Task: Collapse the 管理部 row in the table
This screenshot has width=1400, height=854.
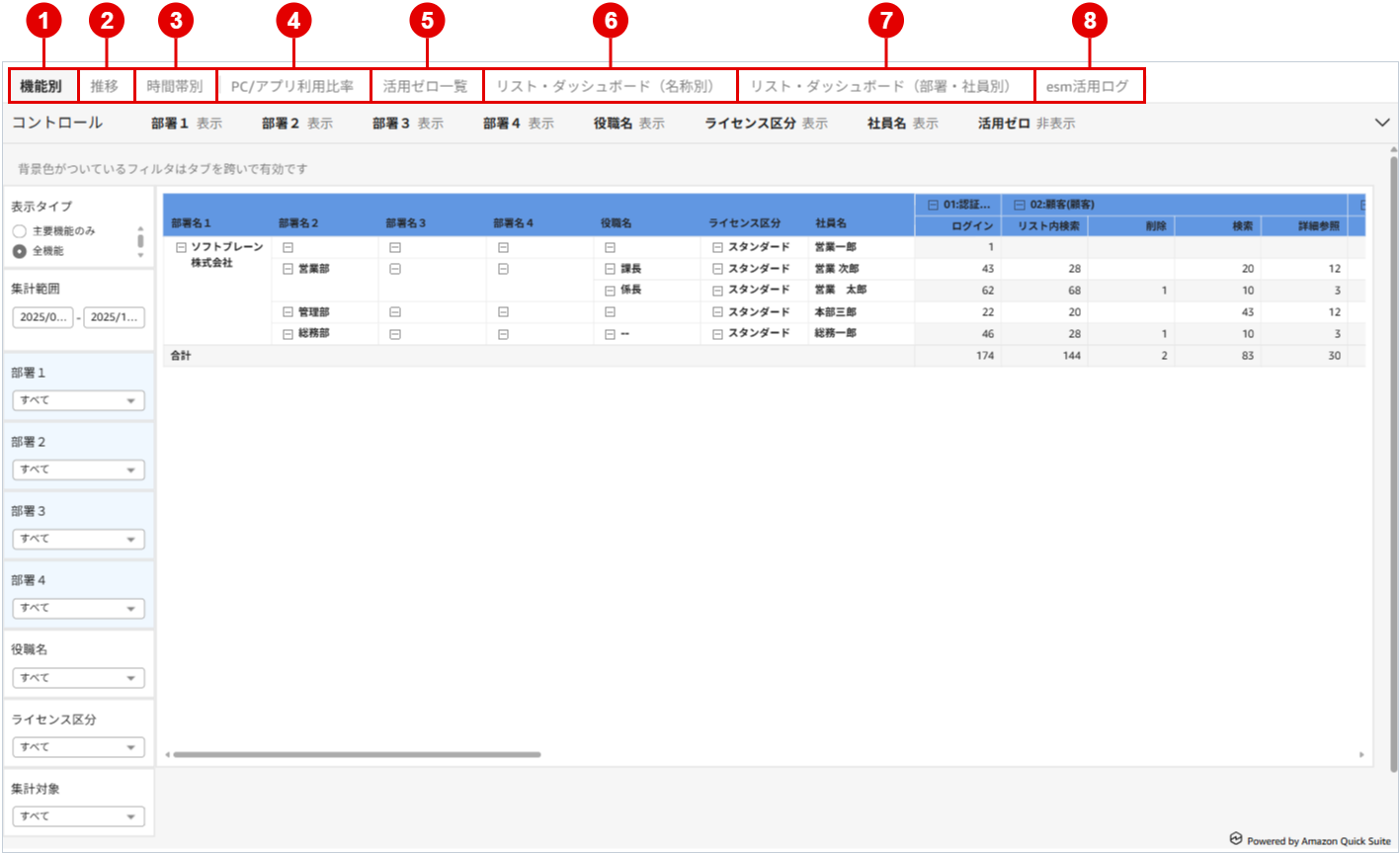Action: coord(288,312)
